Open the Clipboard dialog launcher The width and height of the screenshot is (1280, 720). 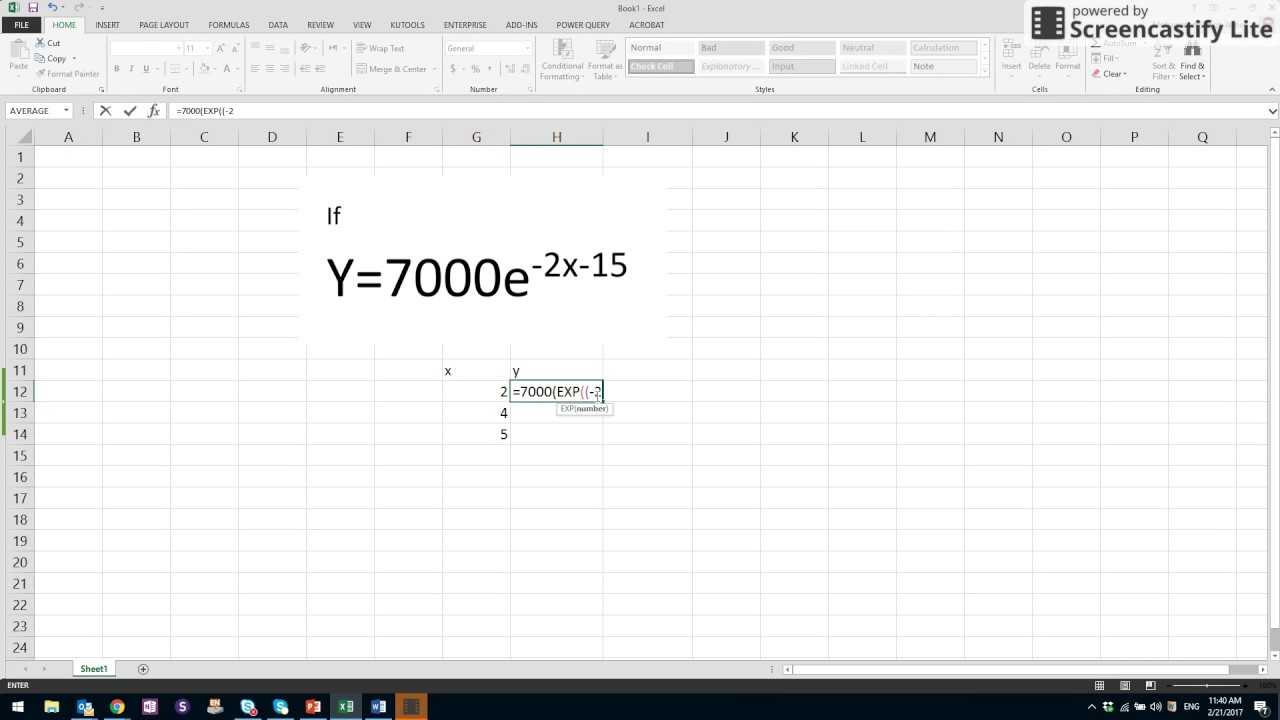coord(101,90)
